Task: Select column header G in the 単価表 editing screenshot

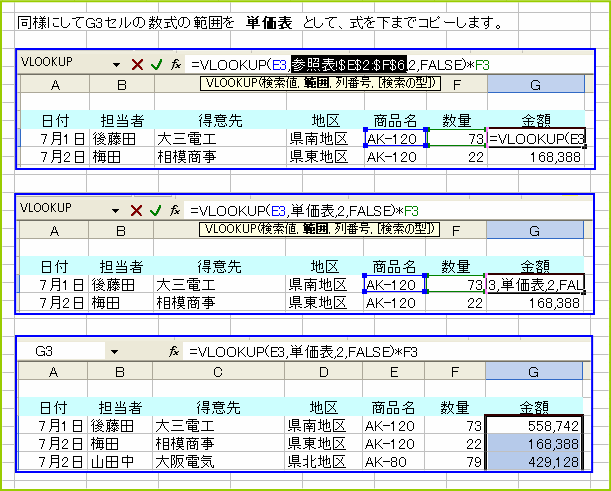Action: click(535, 231)
